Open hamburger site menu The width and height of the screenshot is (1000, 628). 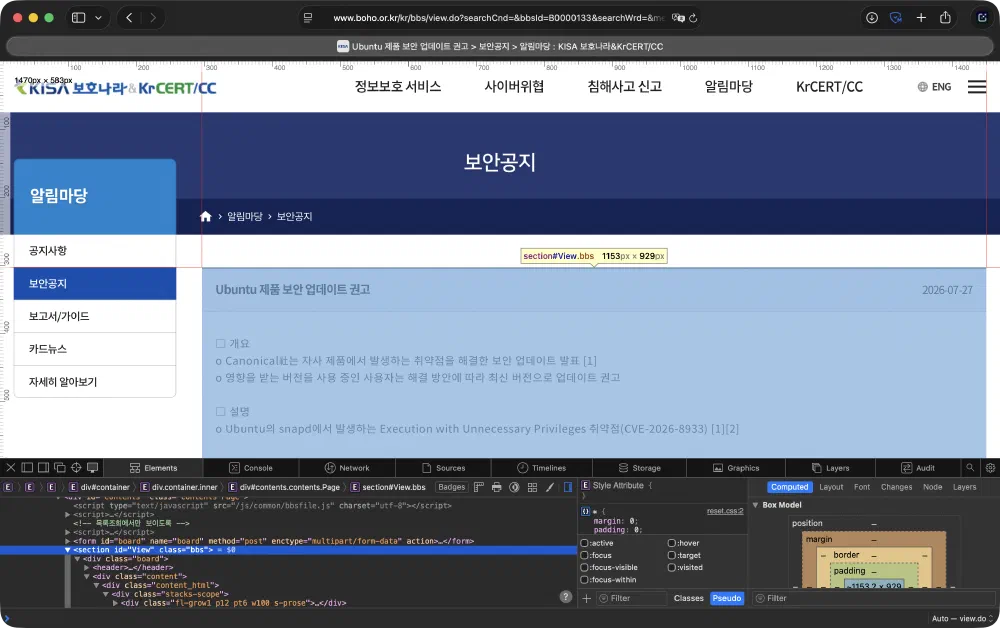[976, 87]
